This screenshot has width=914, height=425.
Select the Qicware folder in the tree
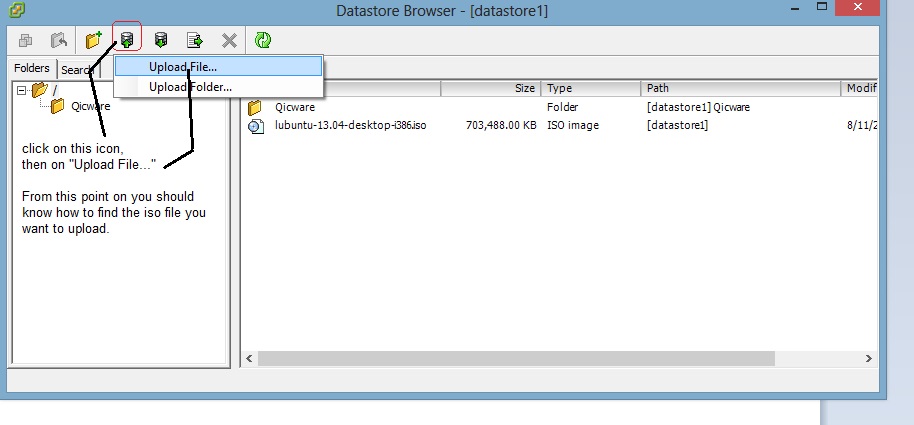[90, 107]
